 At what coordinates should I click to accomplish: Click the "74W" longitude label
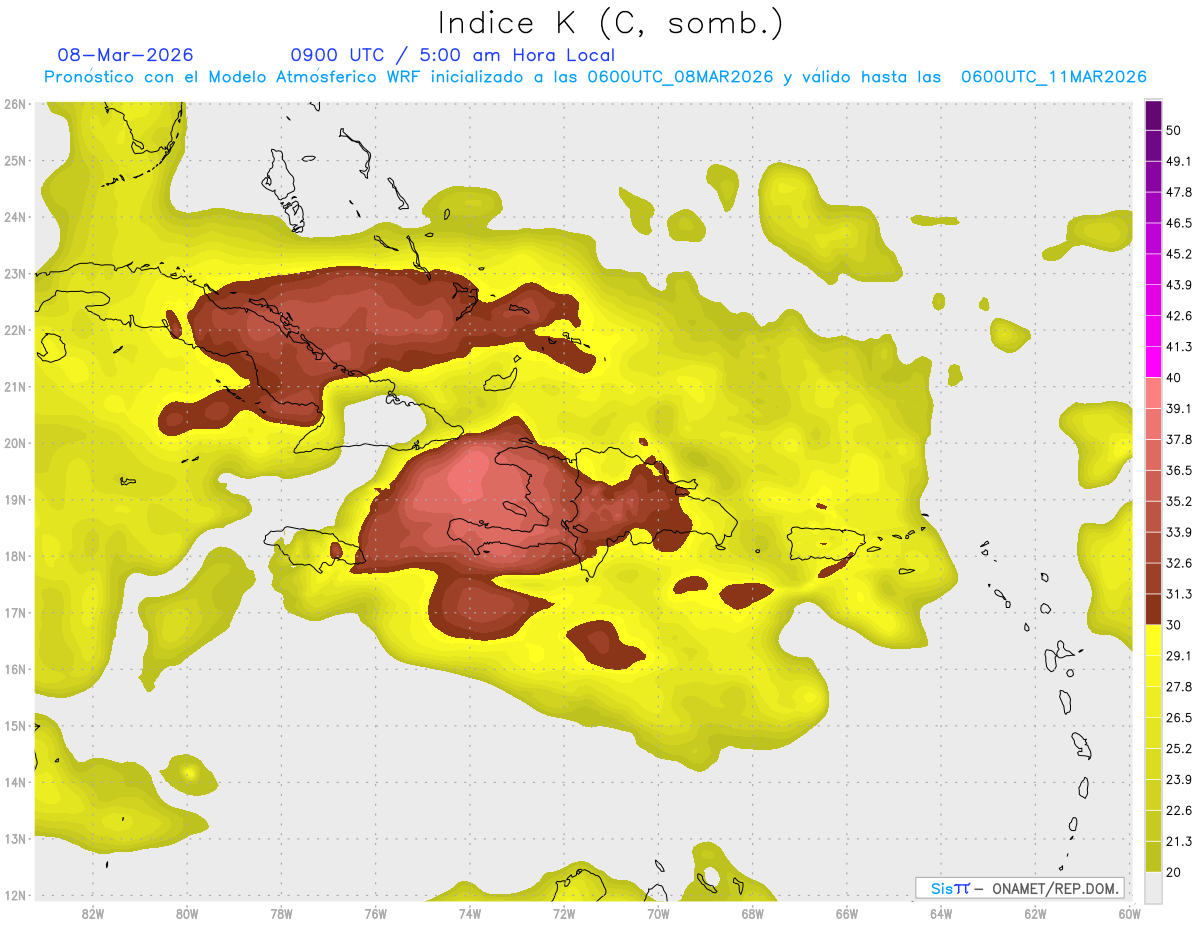pos(469,913)
